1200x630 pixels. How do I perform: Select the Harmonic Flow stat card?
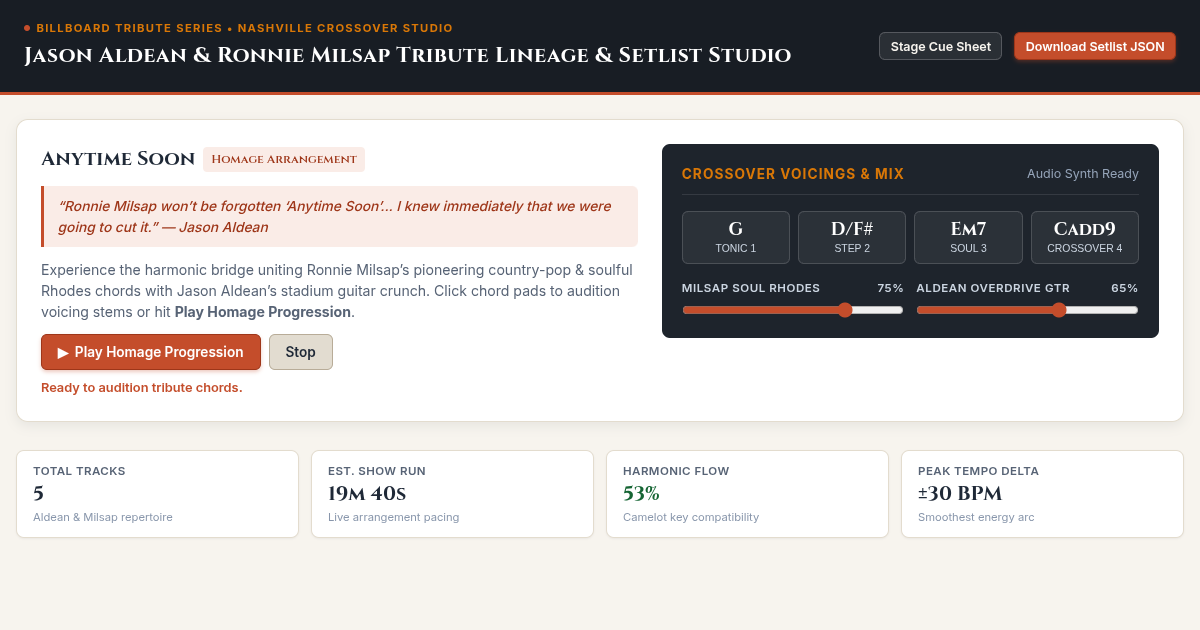click(x=748, y=494)
